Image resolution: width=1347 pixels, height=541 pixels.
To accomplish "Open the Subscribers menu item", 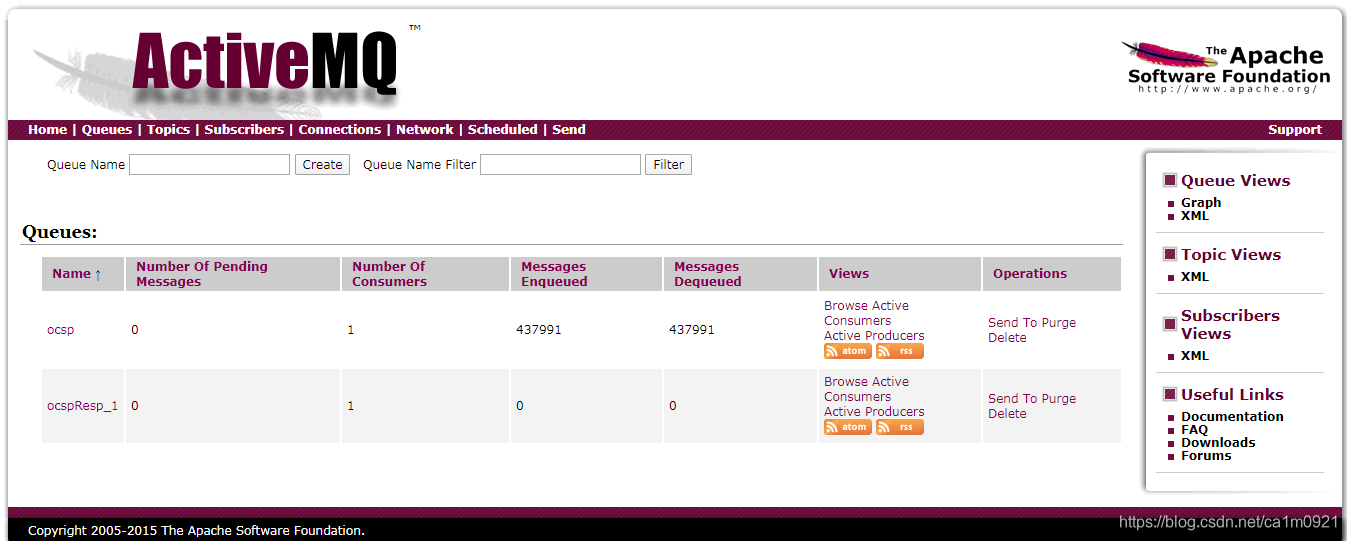I will (x=244, y=130).
